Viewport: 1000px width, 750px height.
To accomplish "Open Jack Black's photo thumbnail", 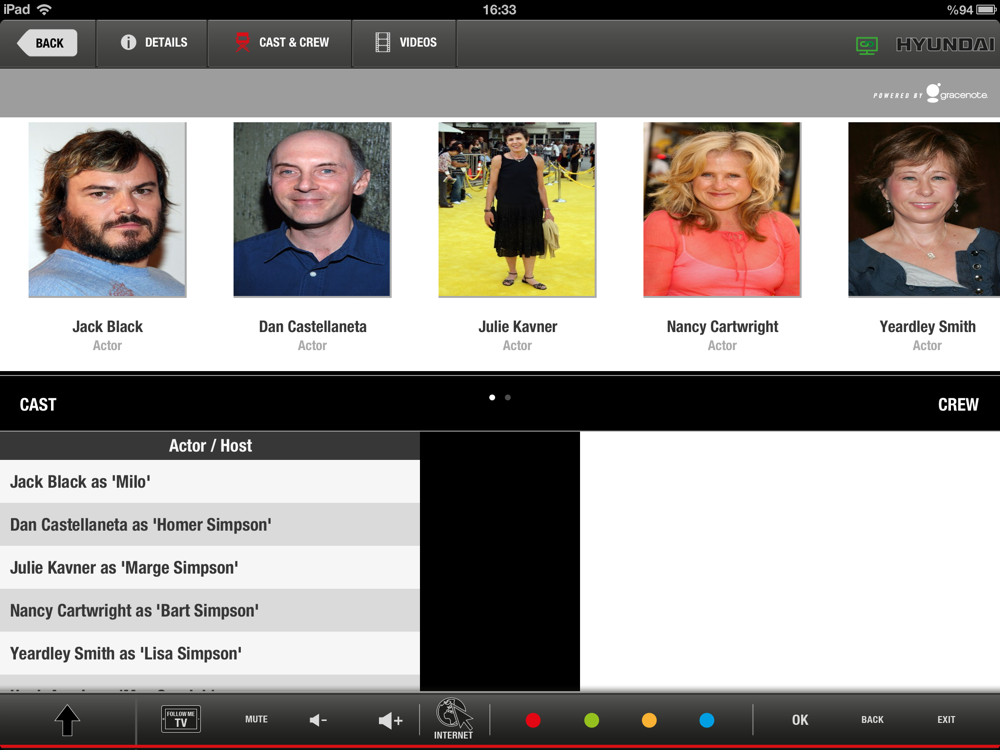I will click(107, 210).
